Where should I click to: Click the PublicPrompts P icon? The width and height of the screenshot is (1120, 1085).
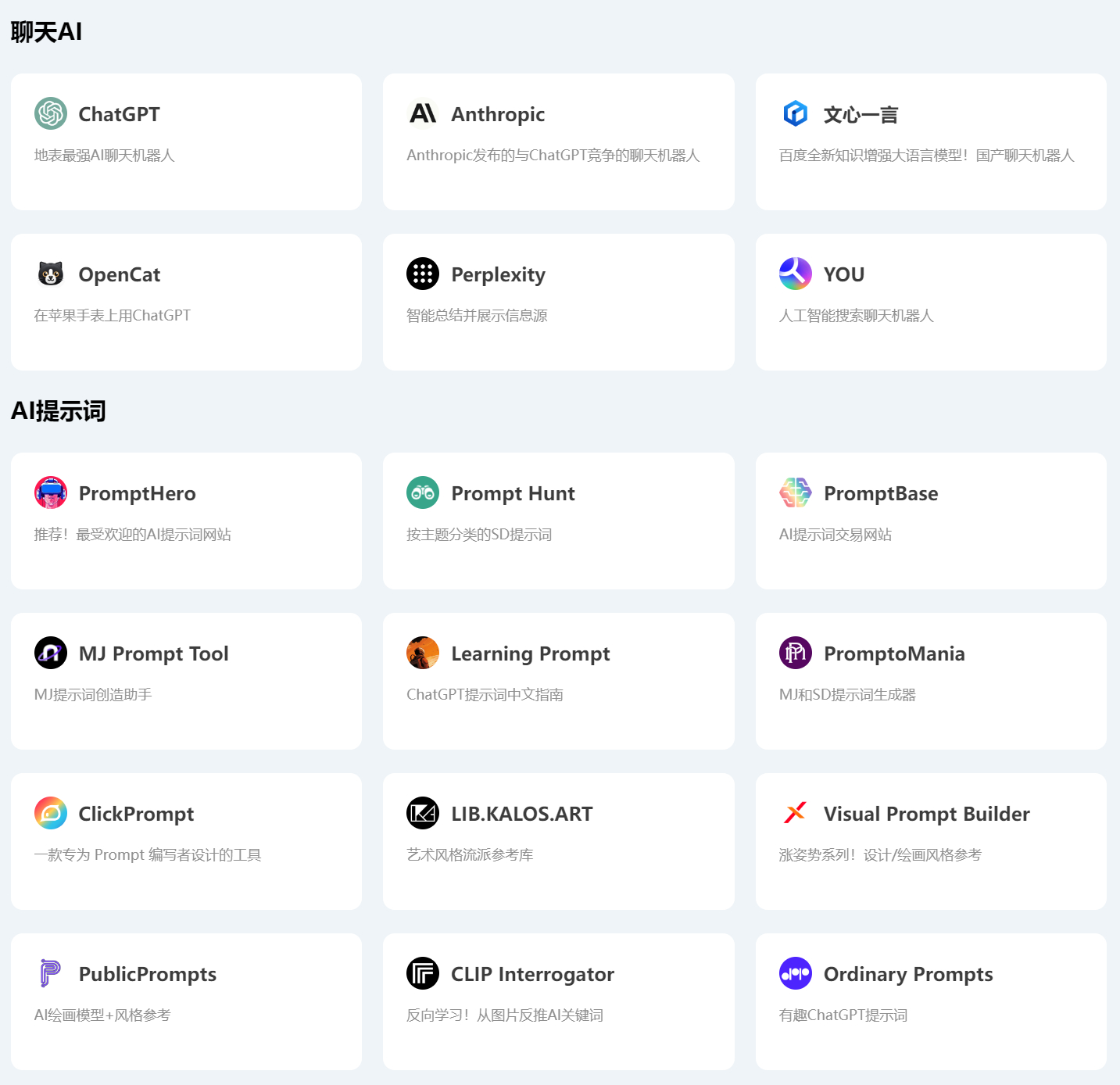51,973
